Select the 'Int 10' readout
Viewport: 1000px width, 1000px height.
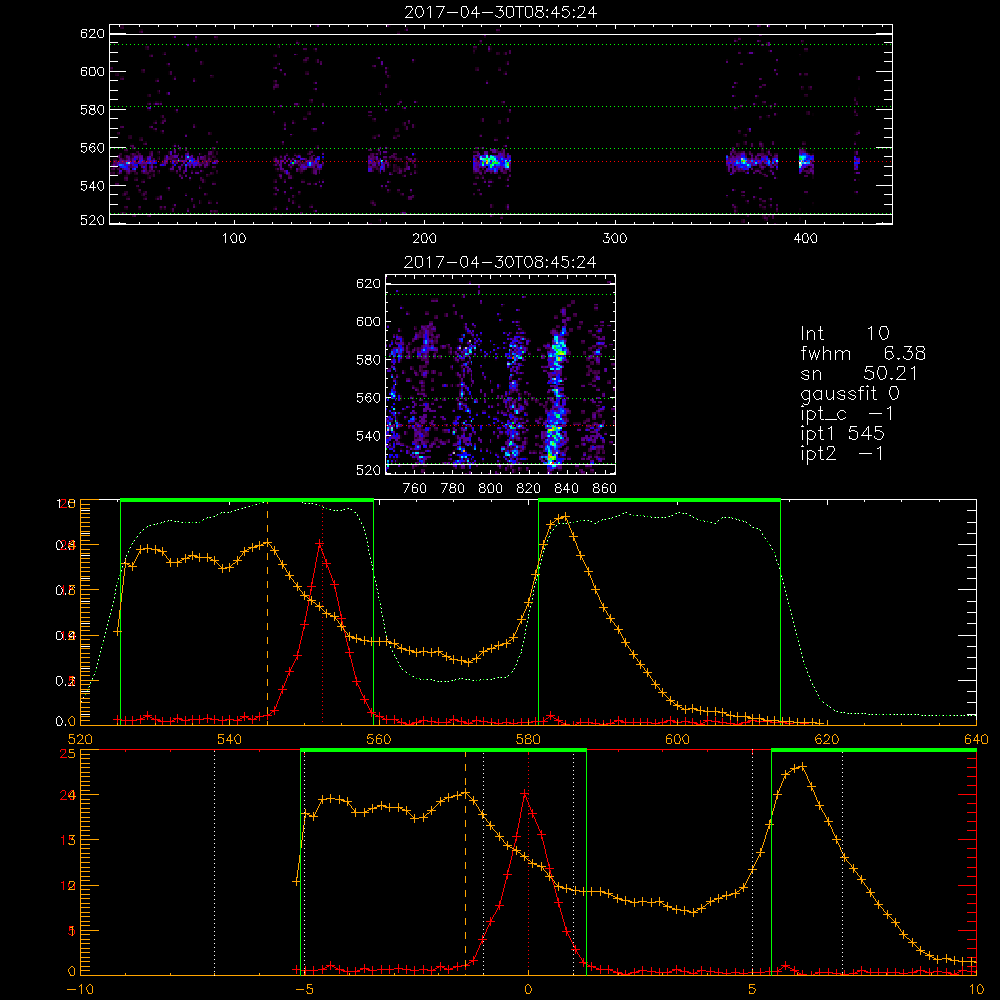coord(844,334)
